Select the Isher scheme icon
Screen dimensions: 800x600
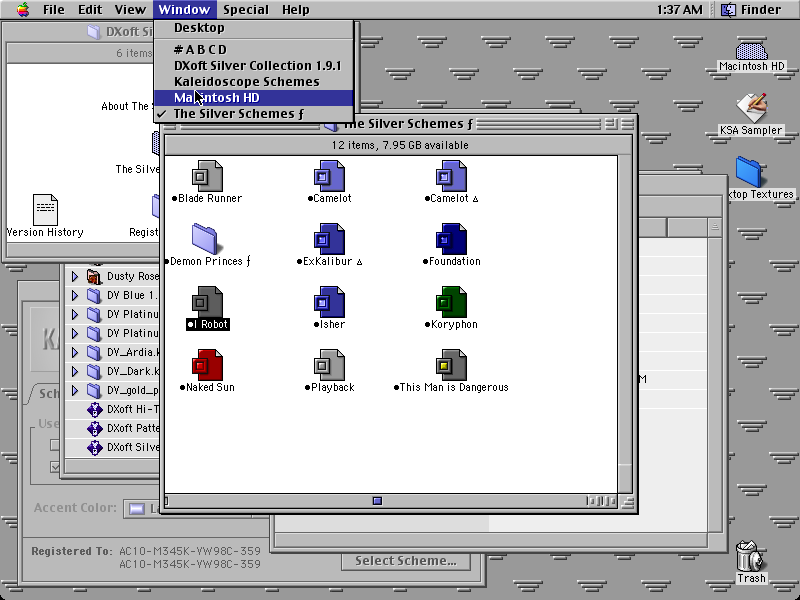click(329, 302)
